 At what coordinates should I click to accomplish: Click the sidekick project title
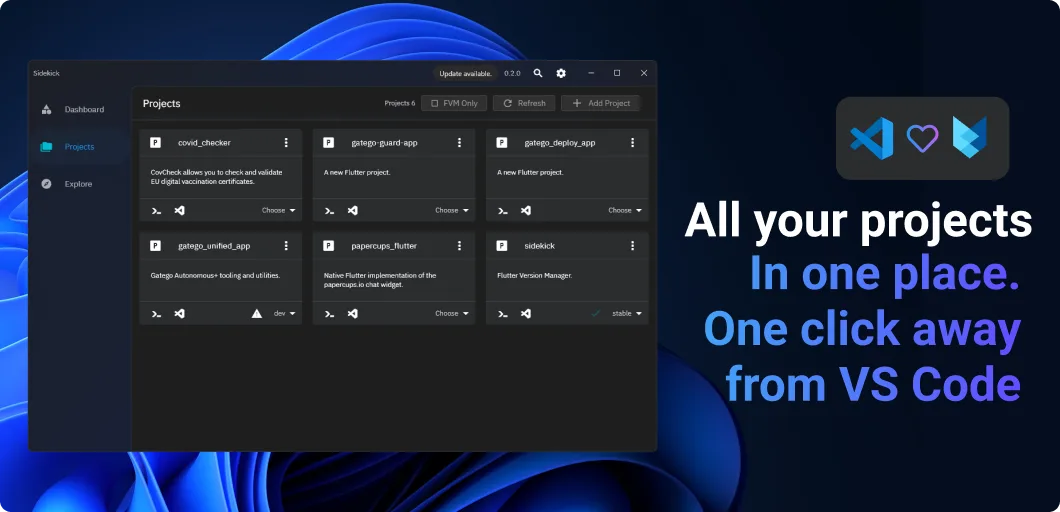point(539,246)
